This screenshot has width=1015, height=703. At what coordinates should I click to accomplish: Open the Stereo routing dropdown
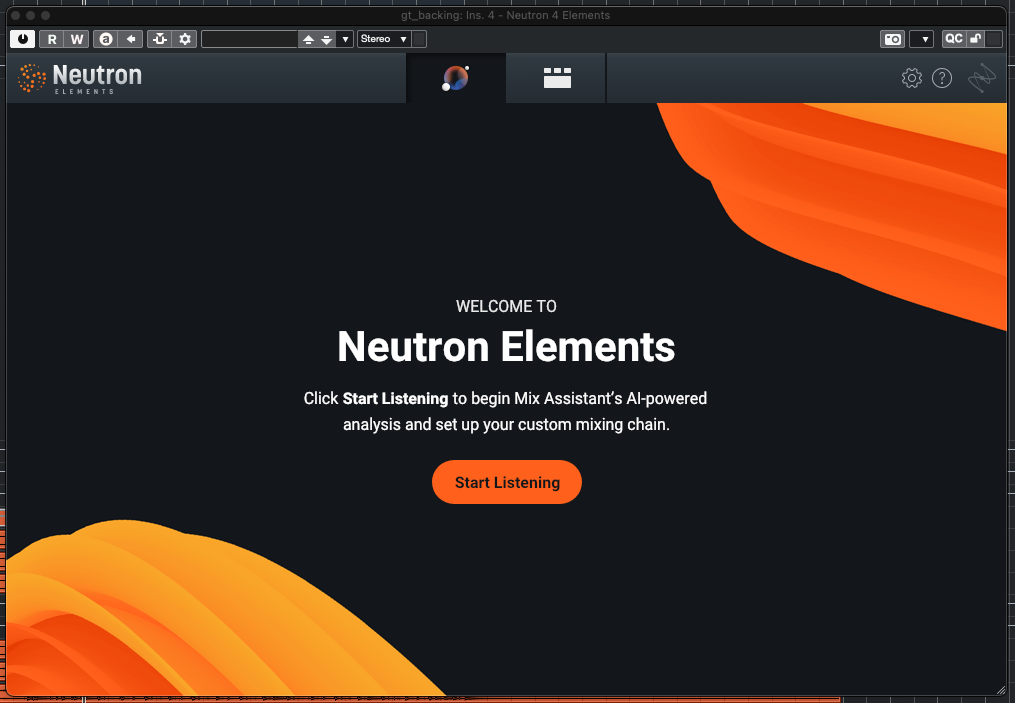(384, 39)
